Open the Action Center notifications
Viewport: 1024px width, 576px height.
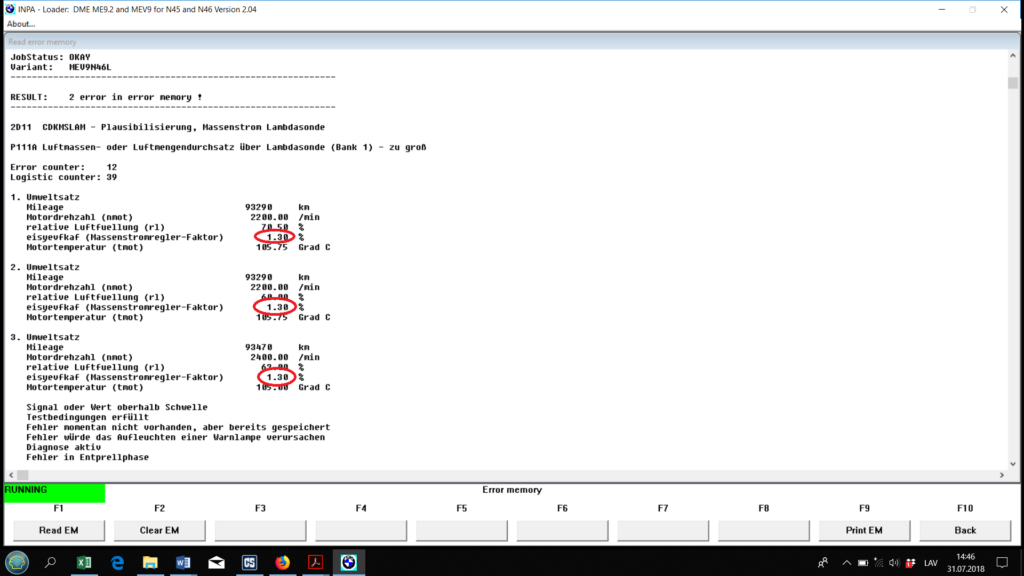[x=1002, y=563]
